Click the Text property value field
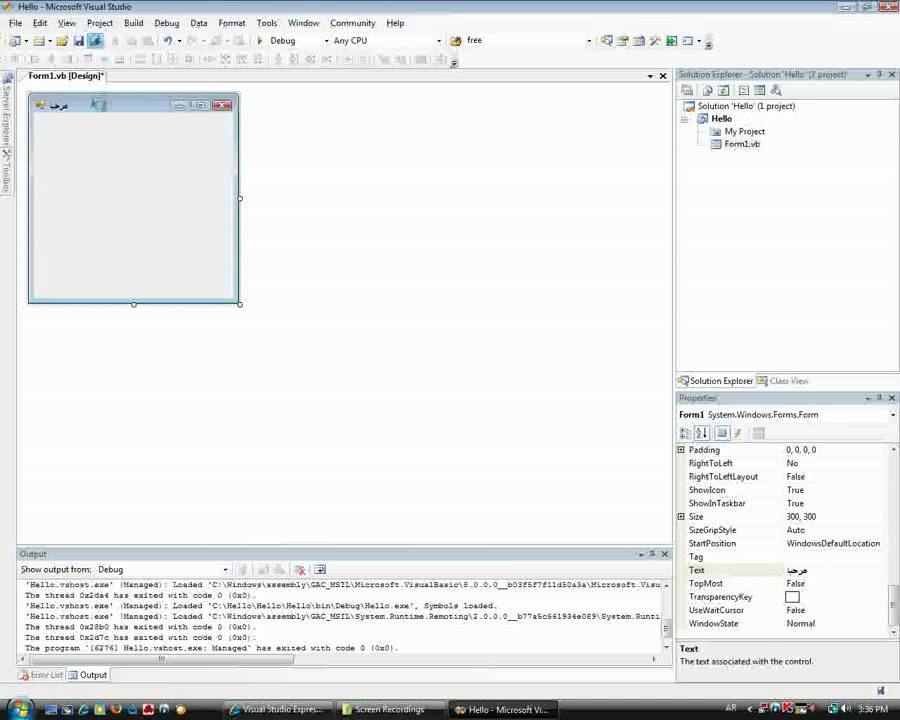The width and height of the screenshot is (900, 720). pyautogui.click(x=836, y=570)
